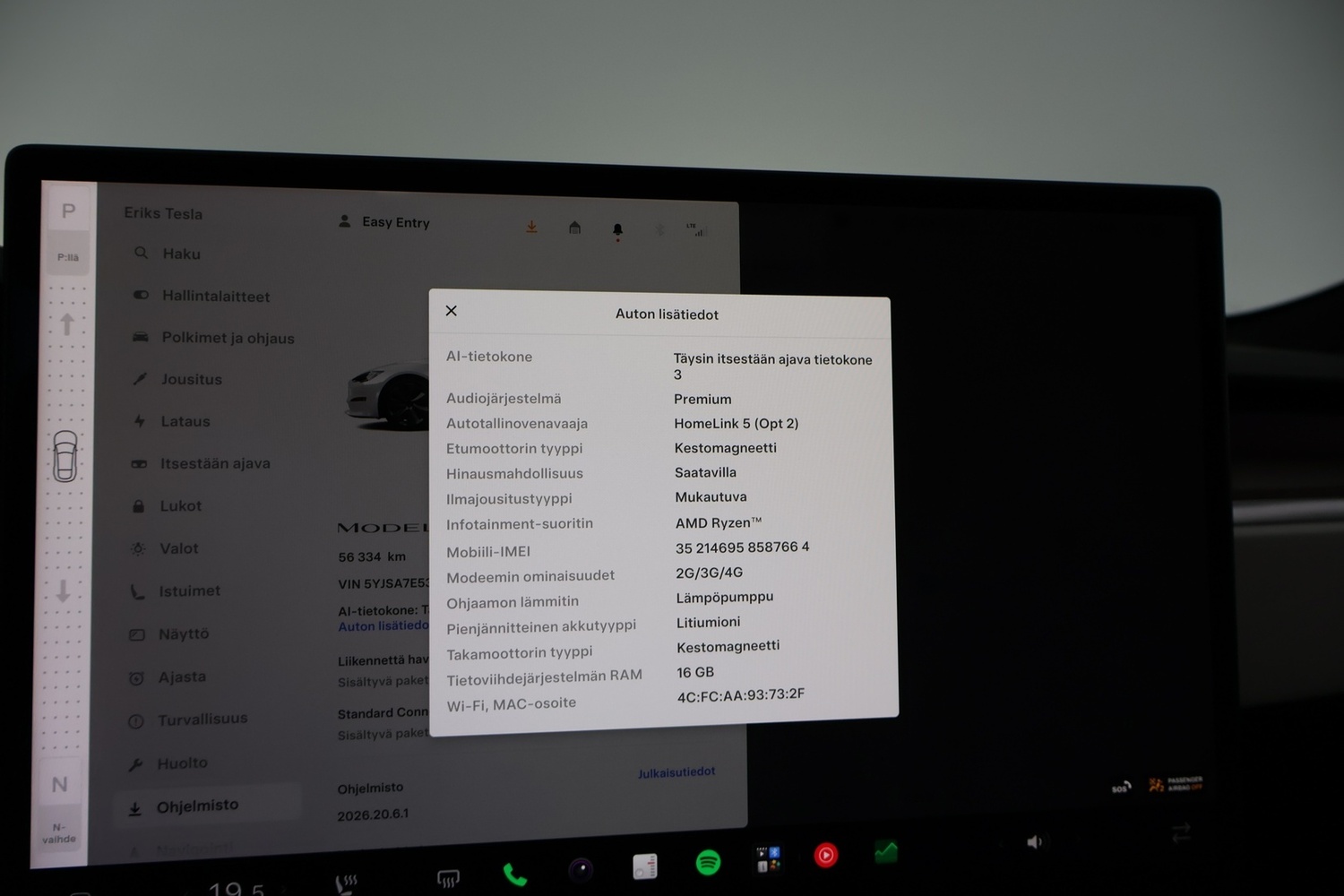The image size is (1344, 896).
Task: Open the Julkaisutiedot release notes link
Action: coord(676,772)
